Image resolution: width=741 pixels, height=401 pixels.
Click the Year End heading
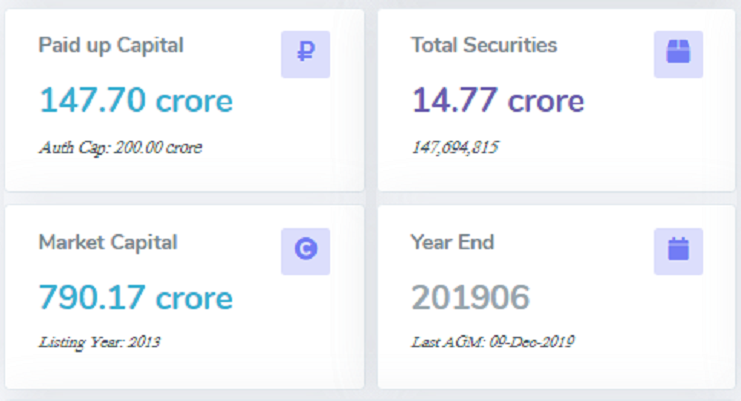coord(452,242)
